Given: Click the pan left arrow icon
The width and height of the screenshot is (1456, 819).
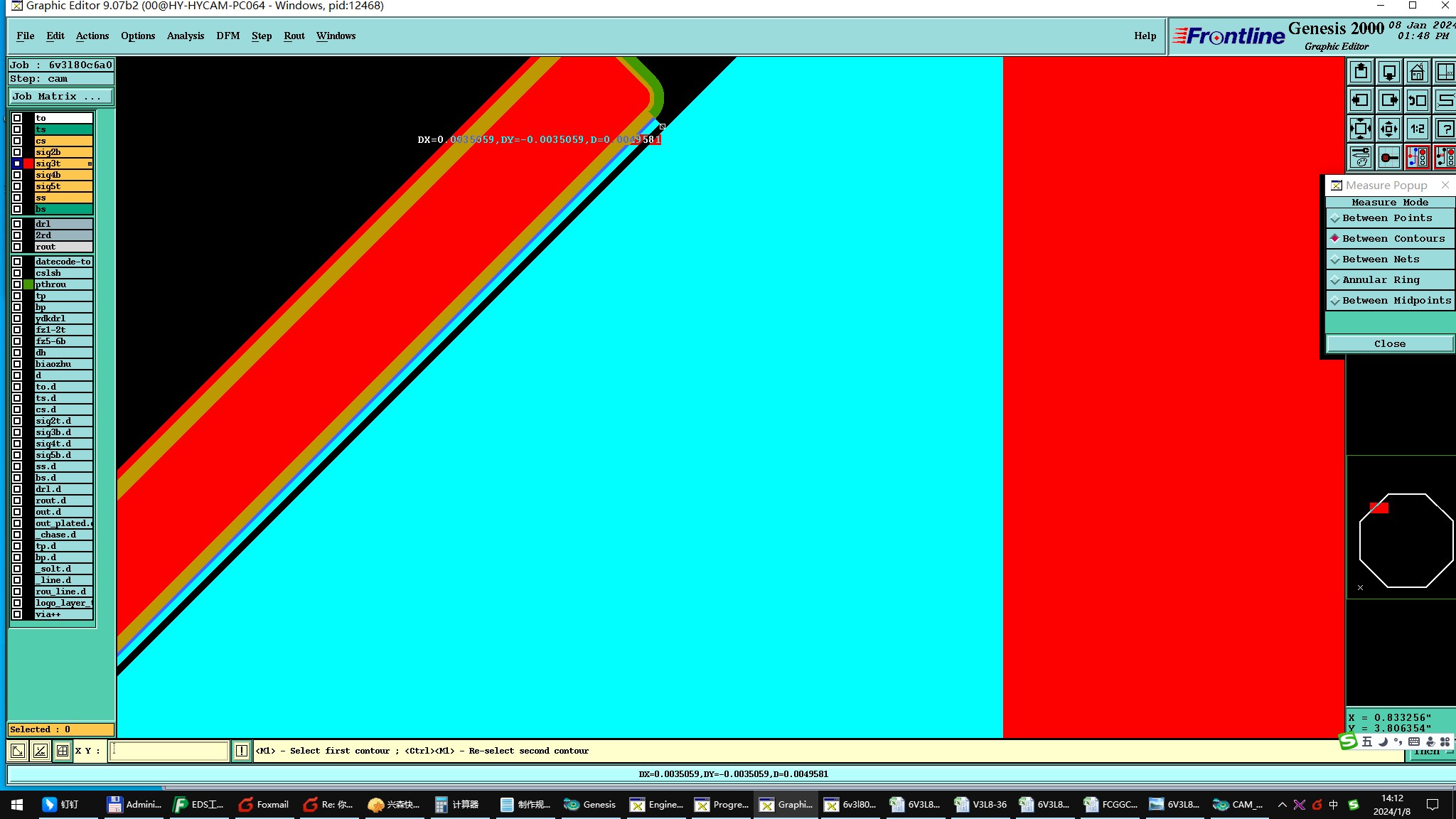Looking at the screenshot, I should [1360, 100].
